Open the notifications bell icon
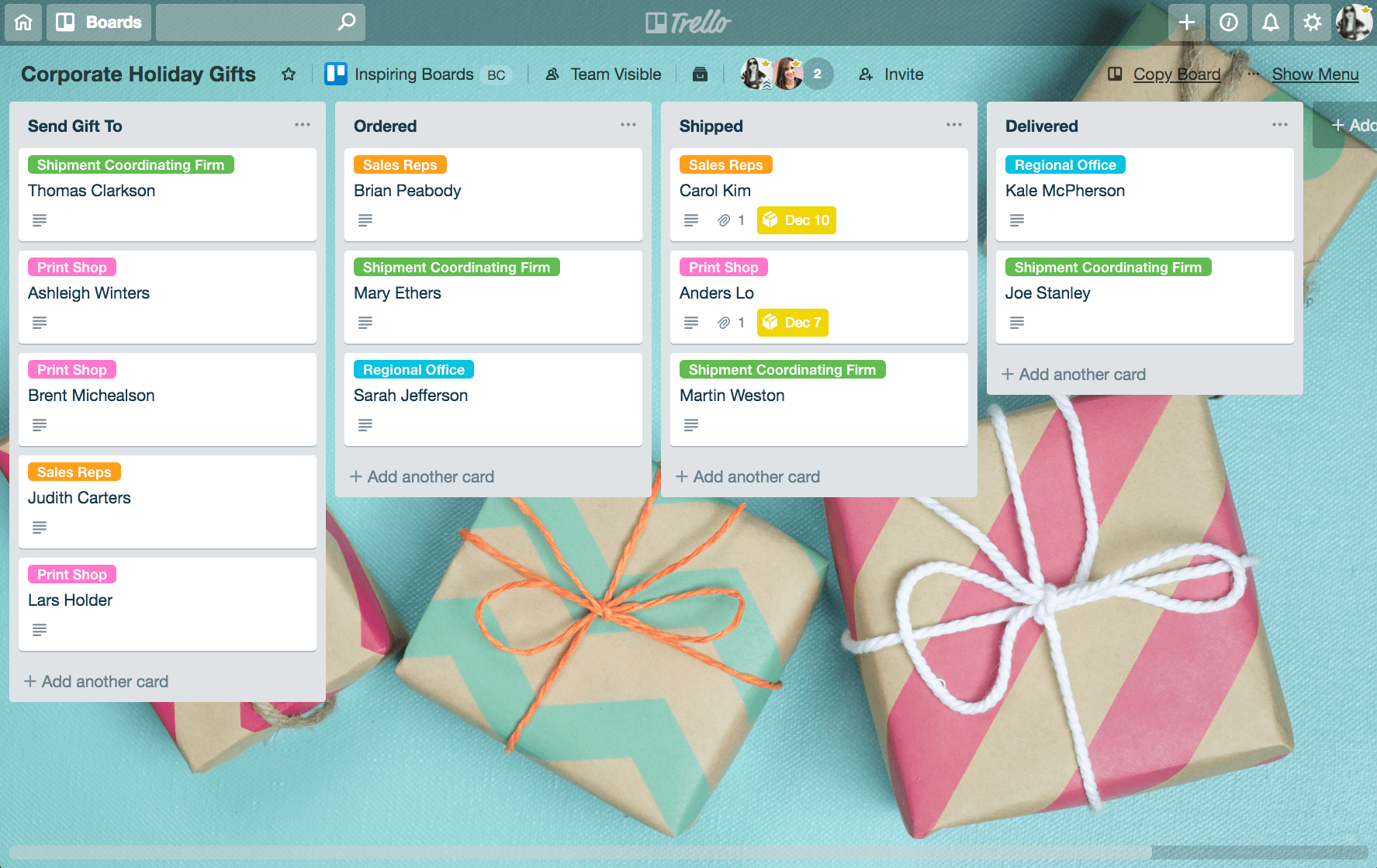Image resolution: width=1377 pixels, height=868 pixels. 1270,22
